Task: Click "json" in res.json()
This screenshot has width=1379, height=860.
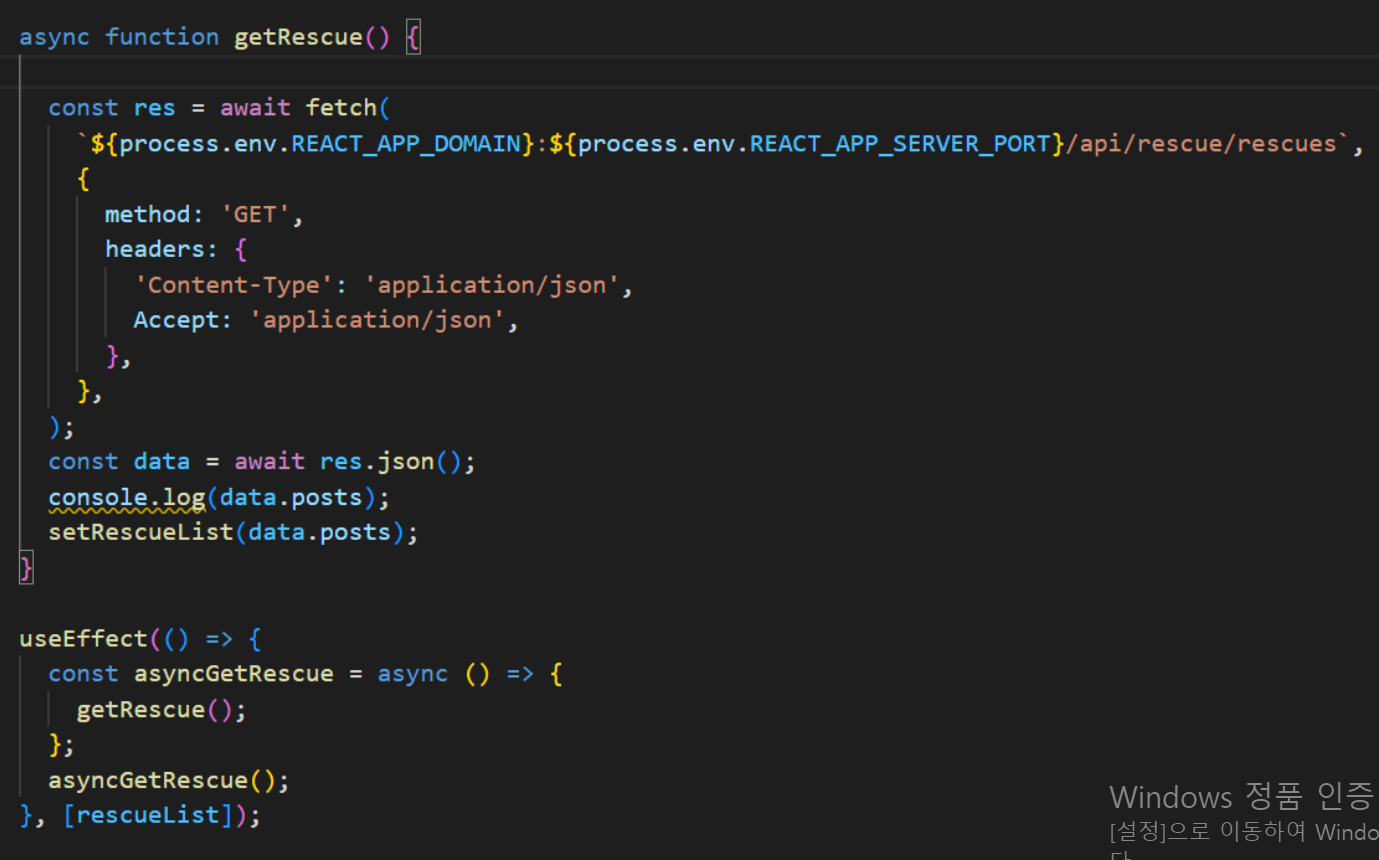Action: pos(406,461)
